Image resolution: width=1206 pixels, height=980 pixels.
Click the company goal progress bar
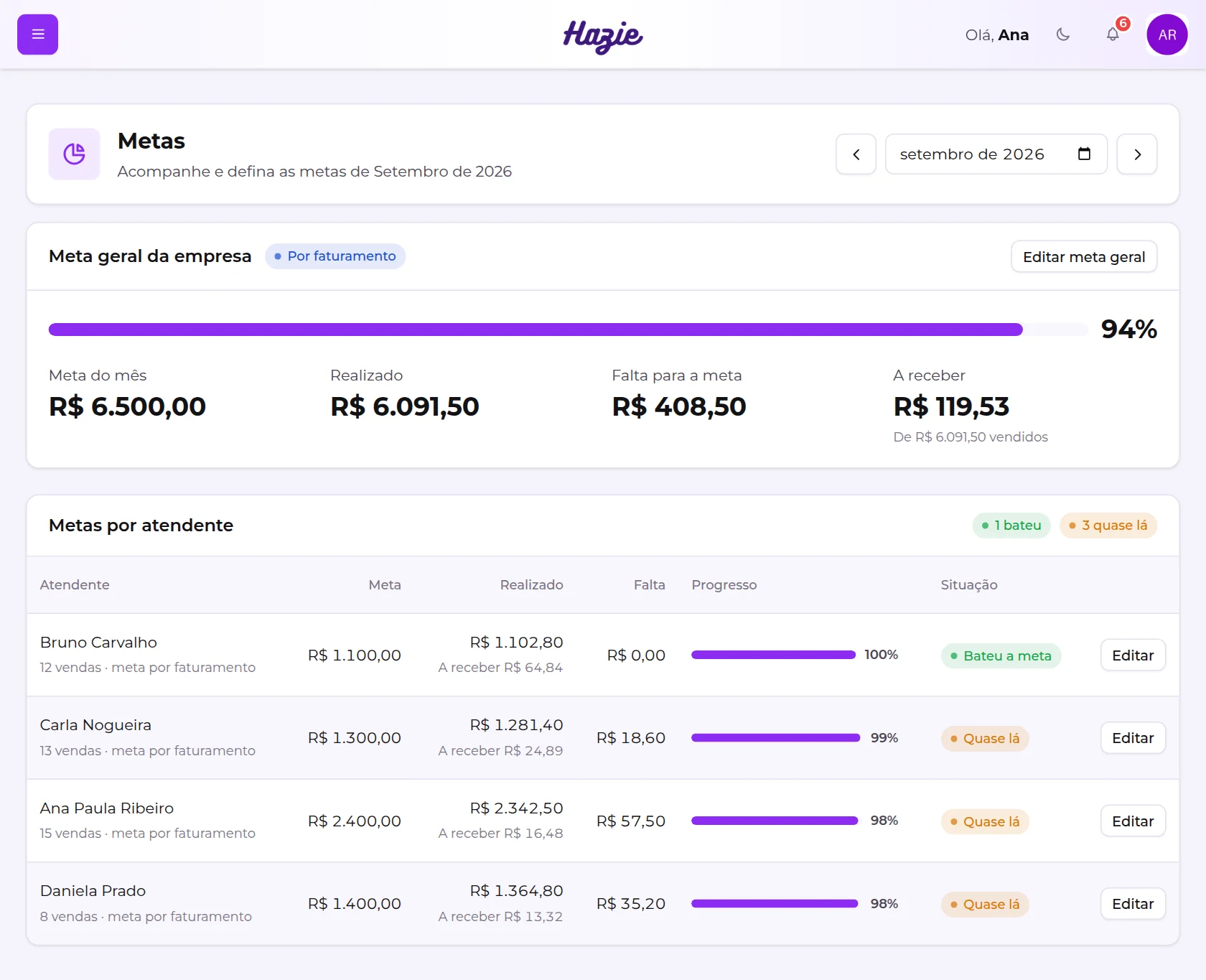tap(569, 330)
